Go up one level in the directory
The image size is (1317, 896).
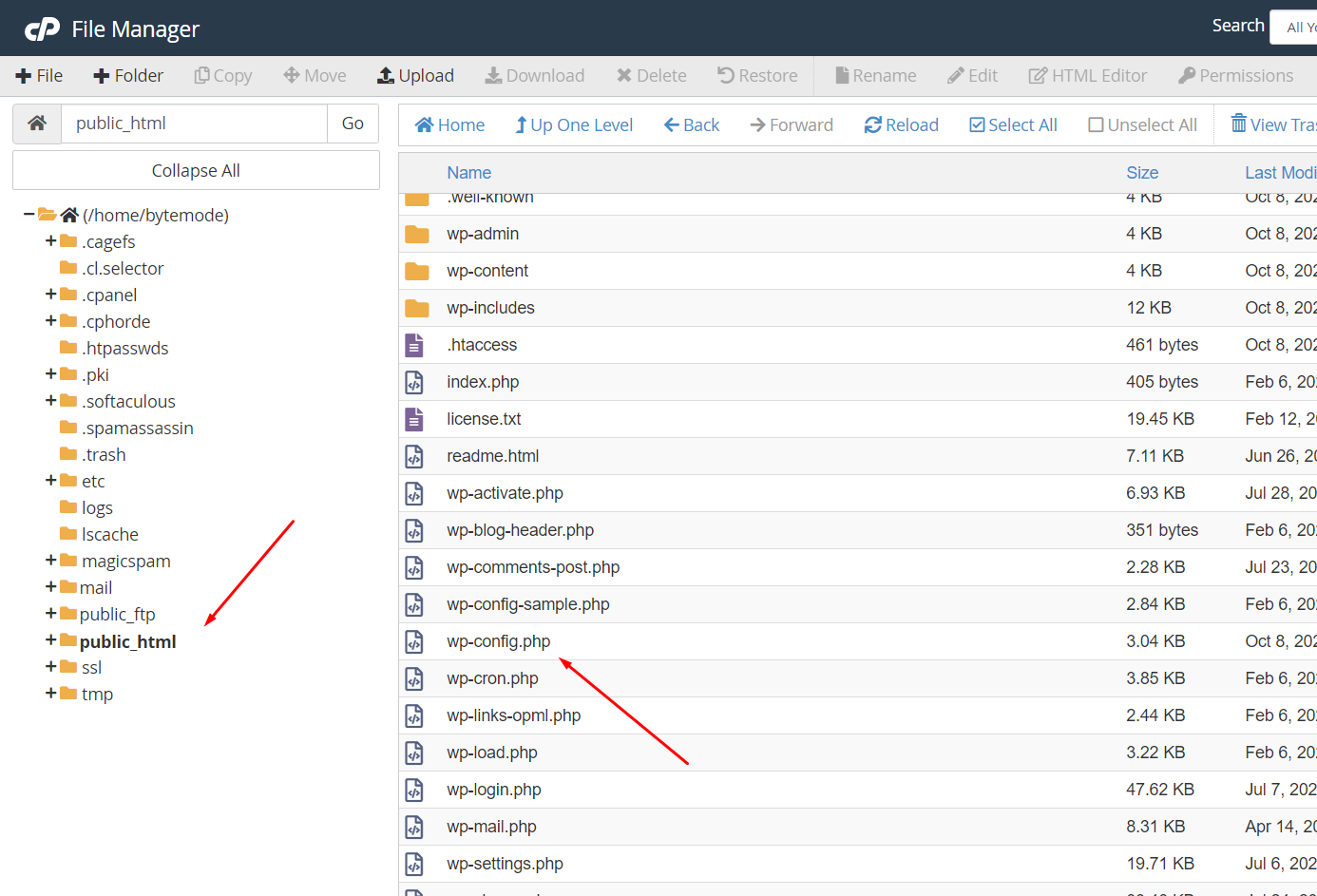click(x=574, y=125)
